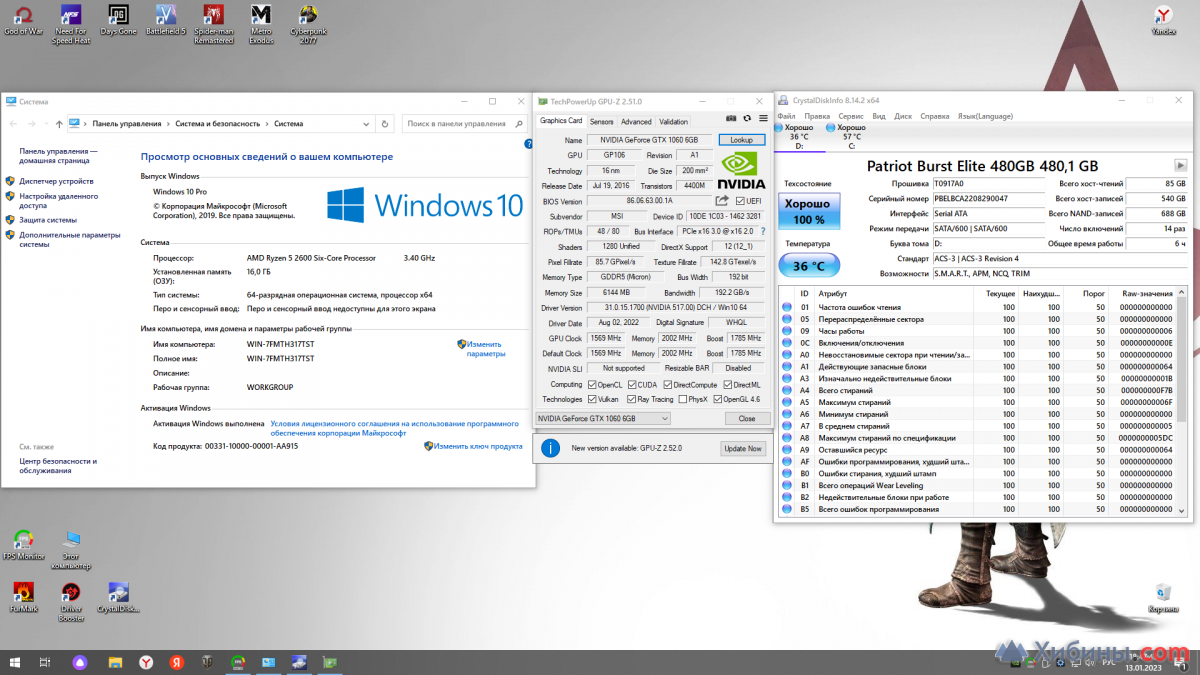This screenshot has width=1200, height=675.
Task: Click the Хорошо 100 % health status box
Action: (809, 212)
